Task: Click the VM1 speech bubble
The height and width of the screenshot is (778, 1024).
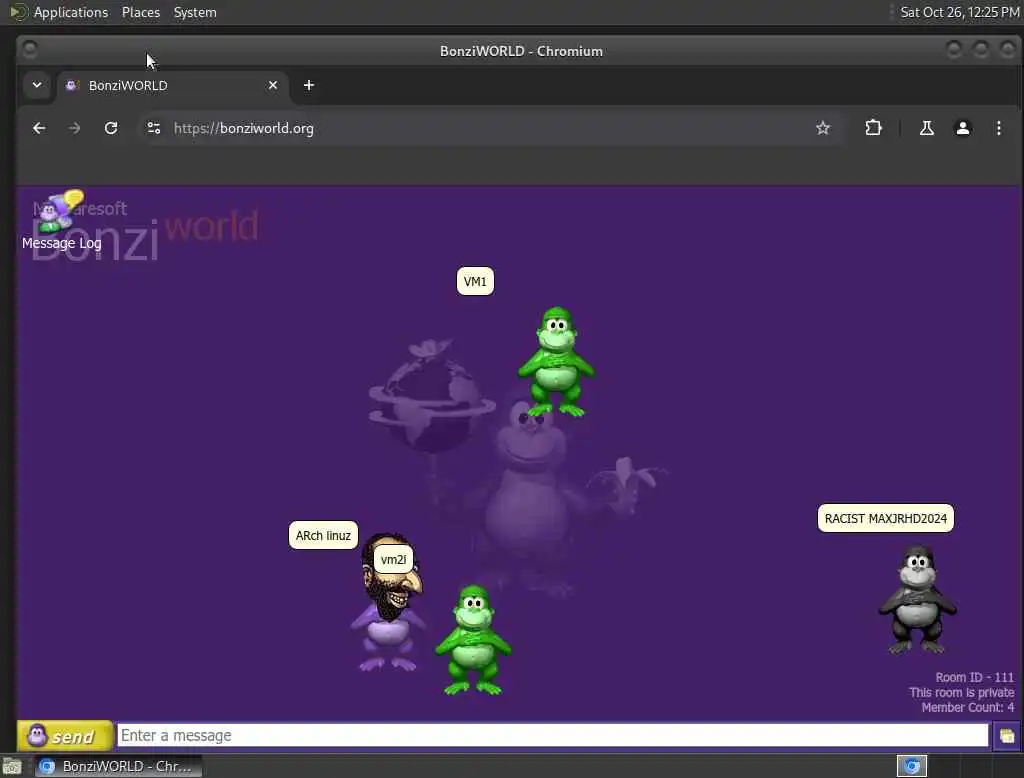Action: 475,282
